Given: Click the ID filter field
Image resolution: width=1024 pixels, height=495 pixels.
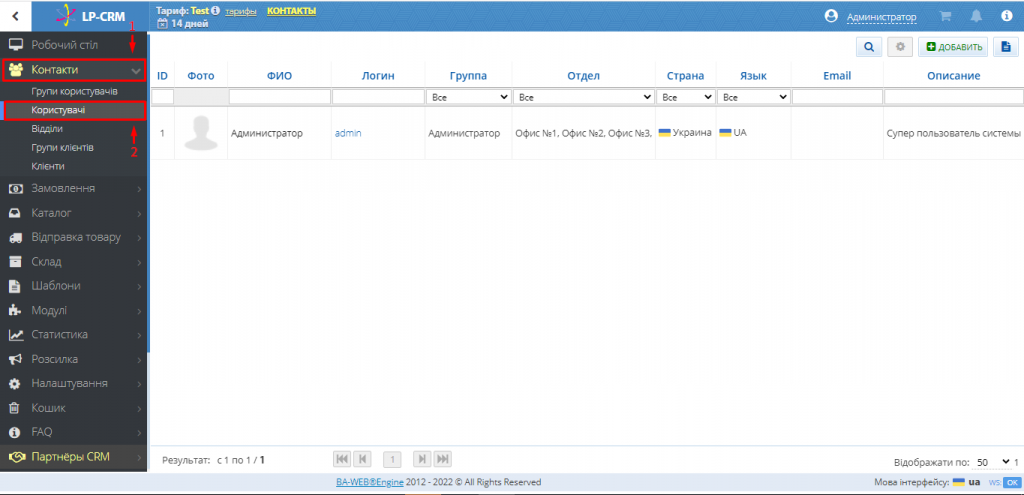Looking at the screenshot, I should (x=163, y=97).
